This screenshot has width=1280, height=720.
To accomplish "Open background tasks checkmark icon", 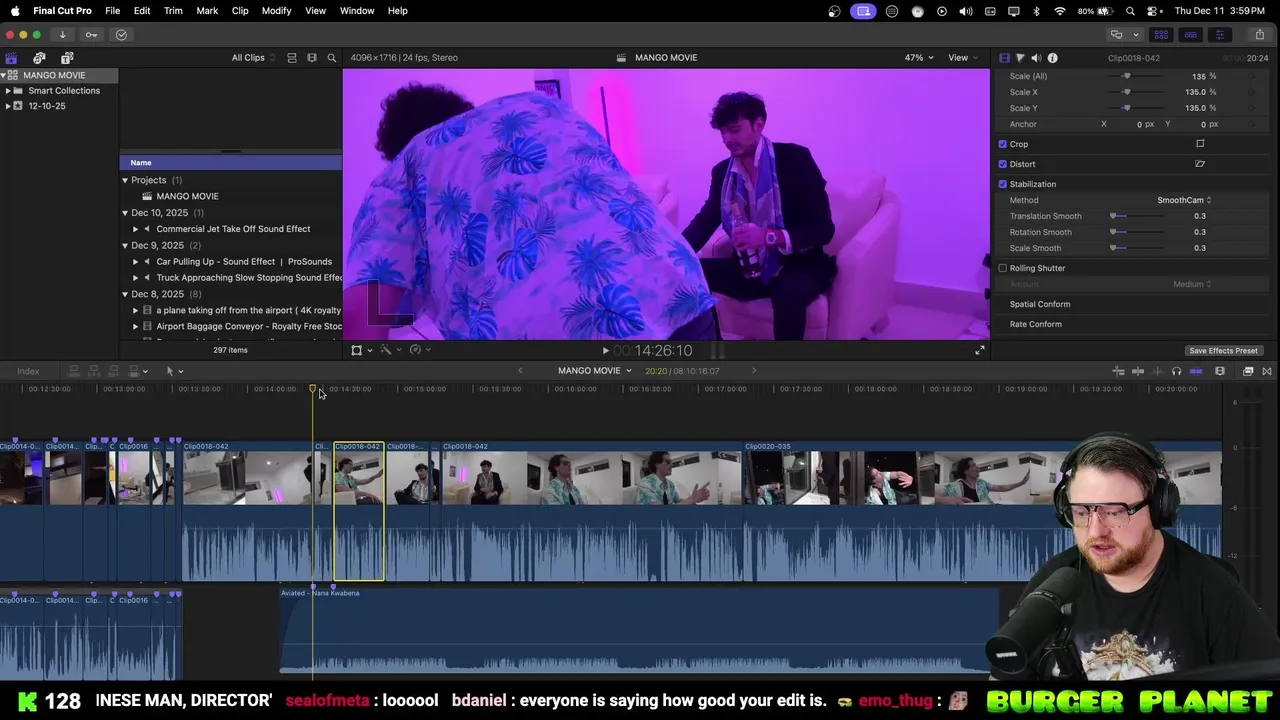I will click(121, 35).
